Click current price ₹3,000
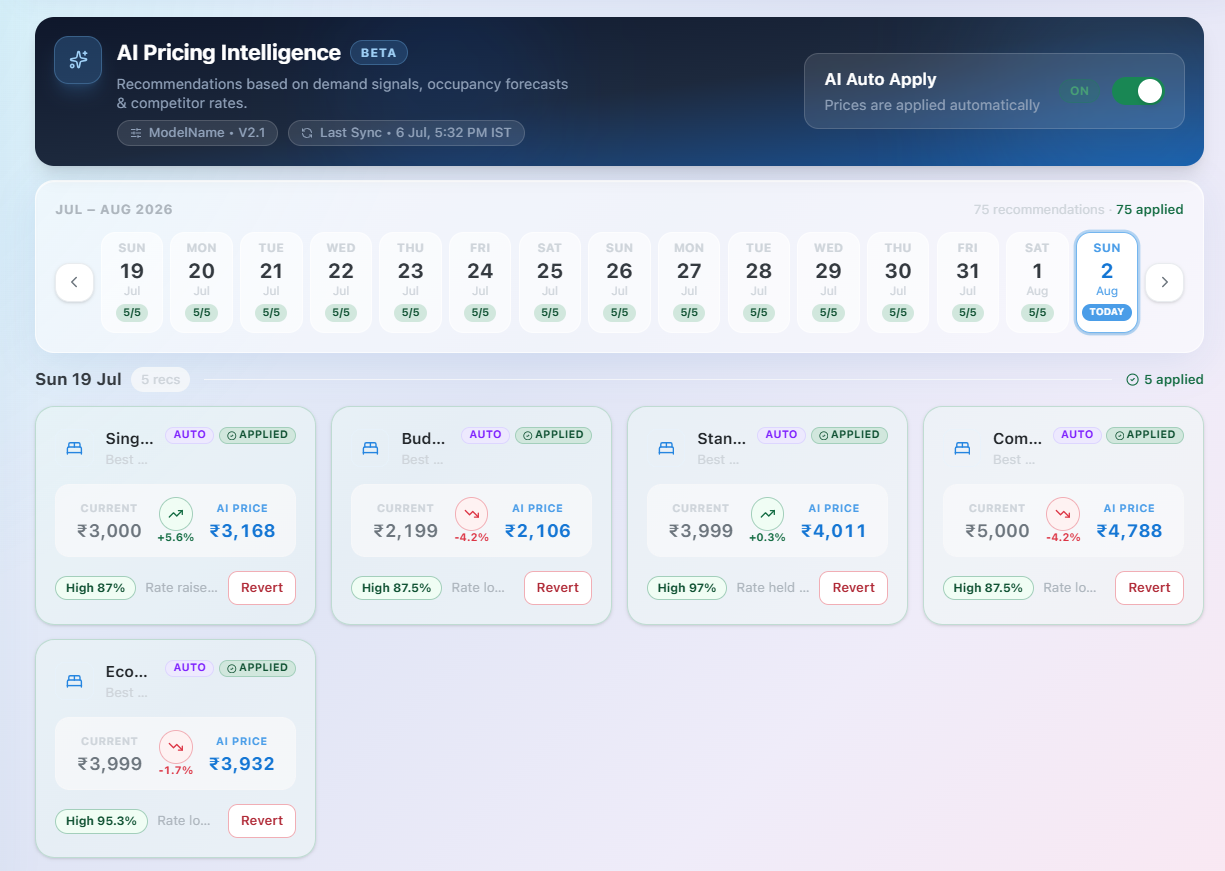This screenshot has height=871, width=1225. click(110, 531)
